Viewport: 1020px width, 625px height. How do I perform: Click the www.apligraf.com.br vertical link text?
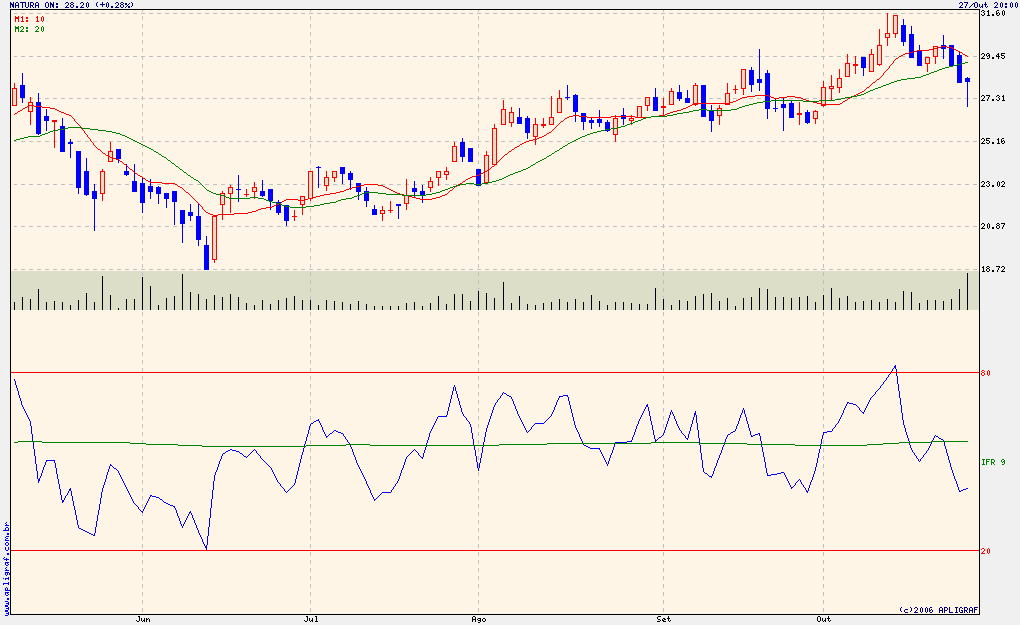pos(6,568)
